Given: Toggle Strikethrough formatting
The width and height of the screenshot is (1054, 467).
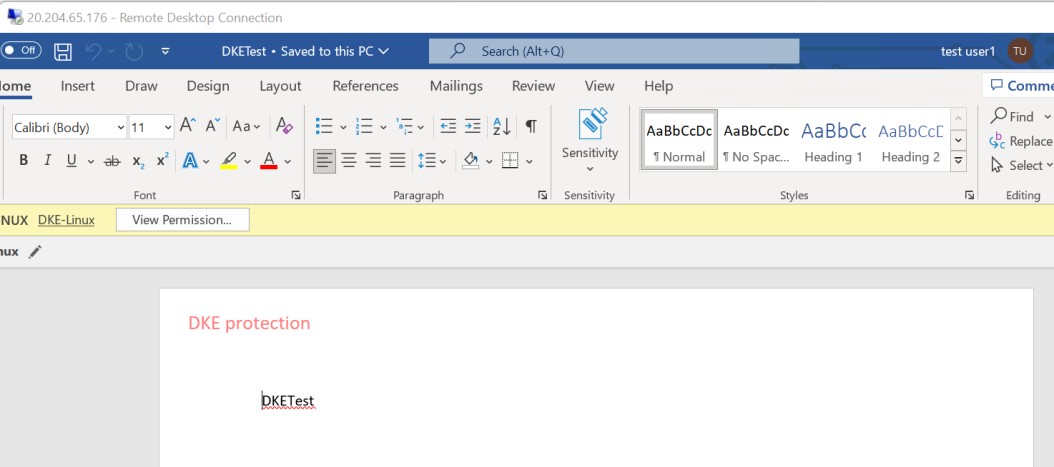Looking at the screenshot, I should pos(112,161).
